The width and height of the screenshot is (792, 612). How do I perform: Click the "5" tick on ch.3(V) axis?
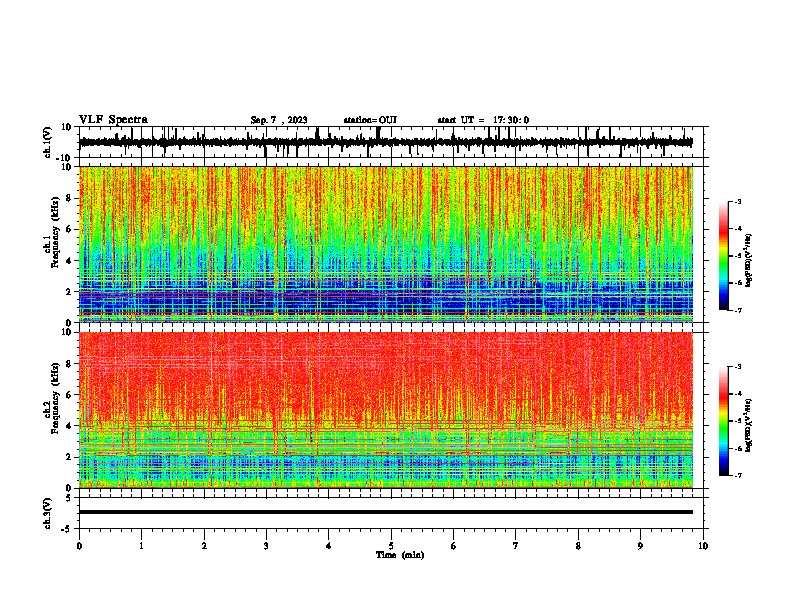point(70,498)
